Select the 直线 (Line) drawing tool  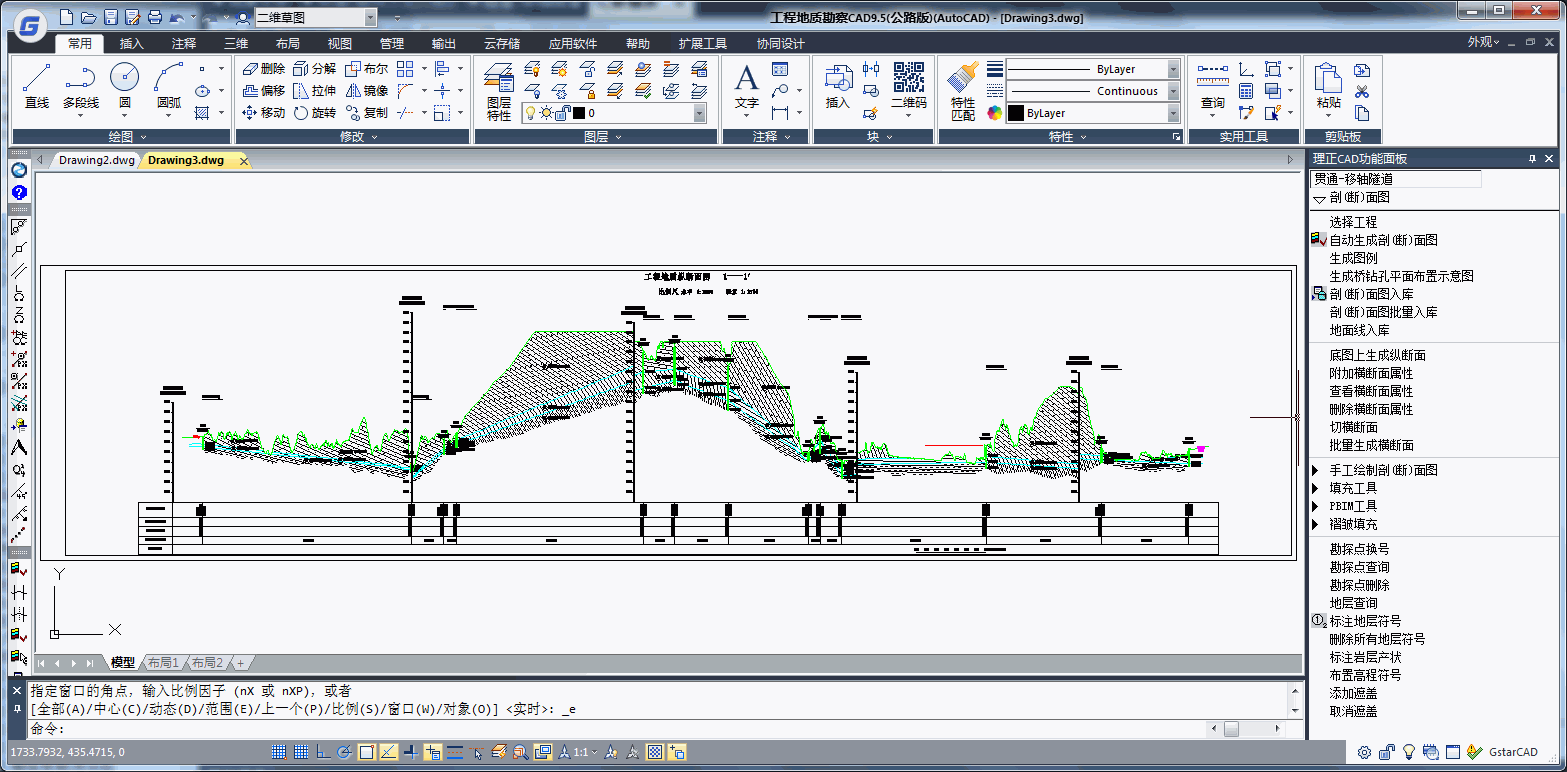37,85
